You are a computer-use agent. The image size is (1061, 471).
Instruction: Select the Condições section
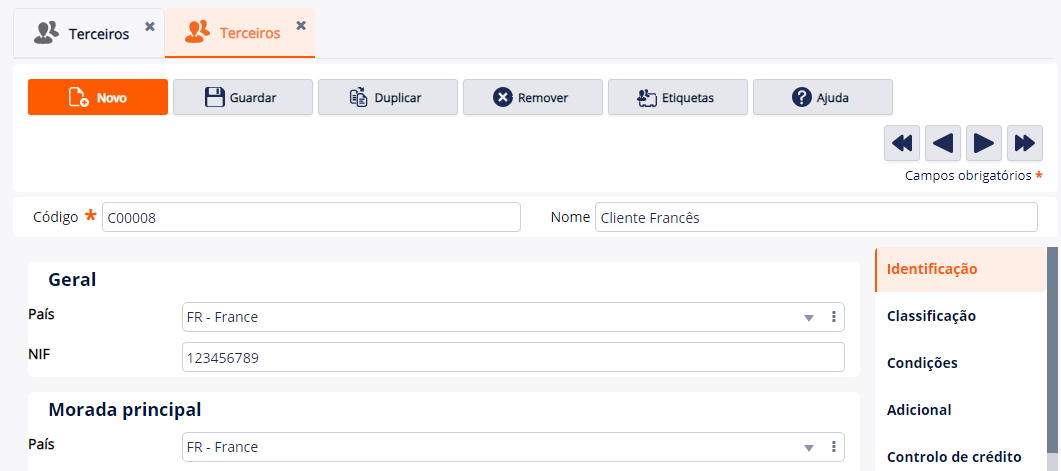pyautogui.click(x=922, y=363)
